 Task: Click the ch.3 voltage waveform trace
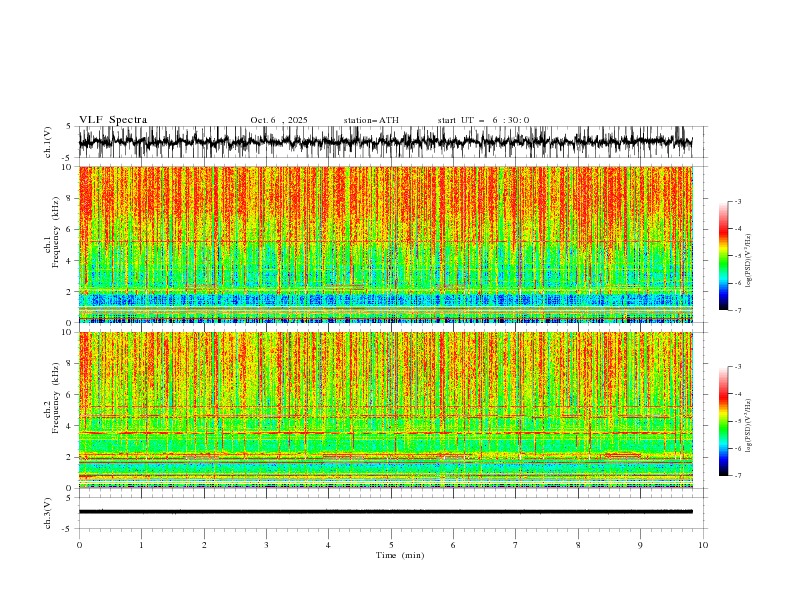coord(385,512)
